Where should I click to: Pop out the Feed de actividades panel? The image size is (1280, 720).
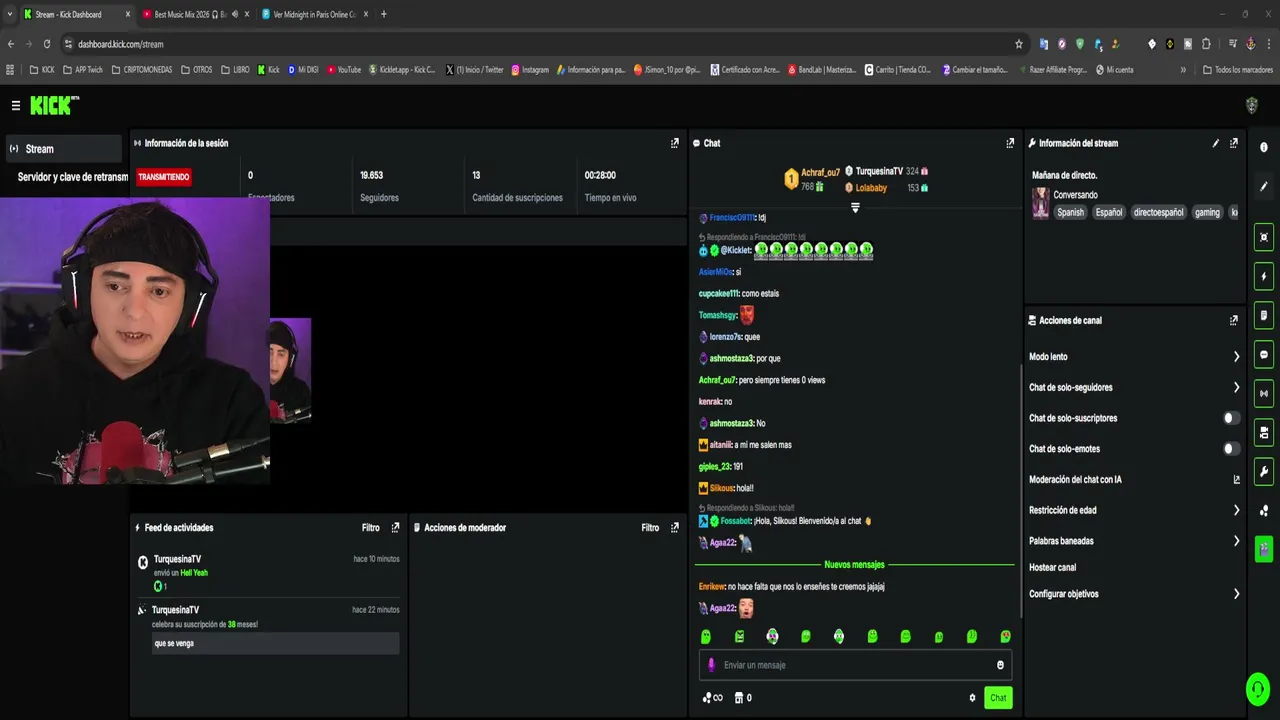395,527
